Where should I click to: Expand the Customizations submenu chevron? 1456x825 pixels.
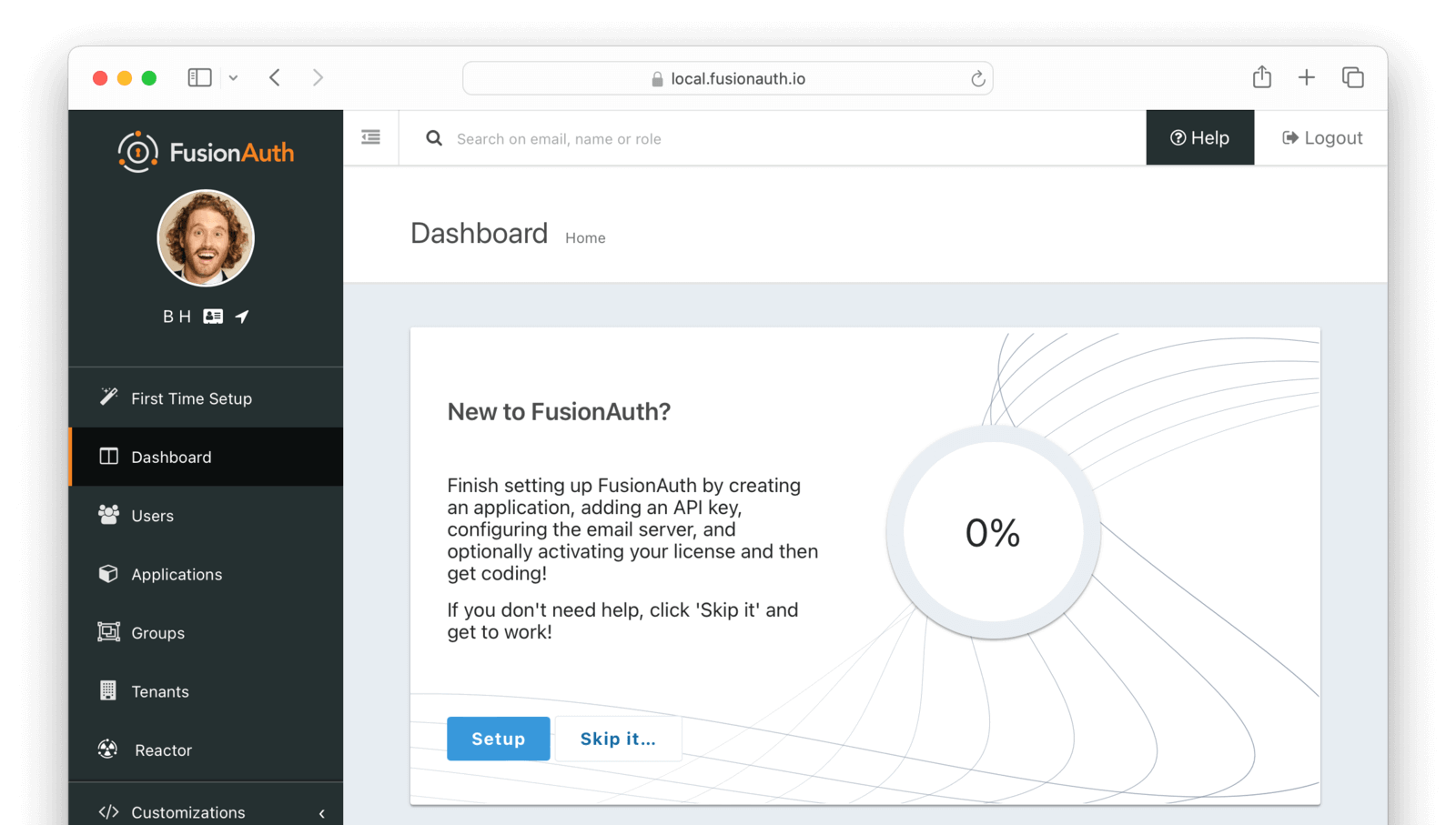322,813
